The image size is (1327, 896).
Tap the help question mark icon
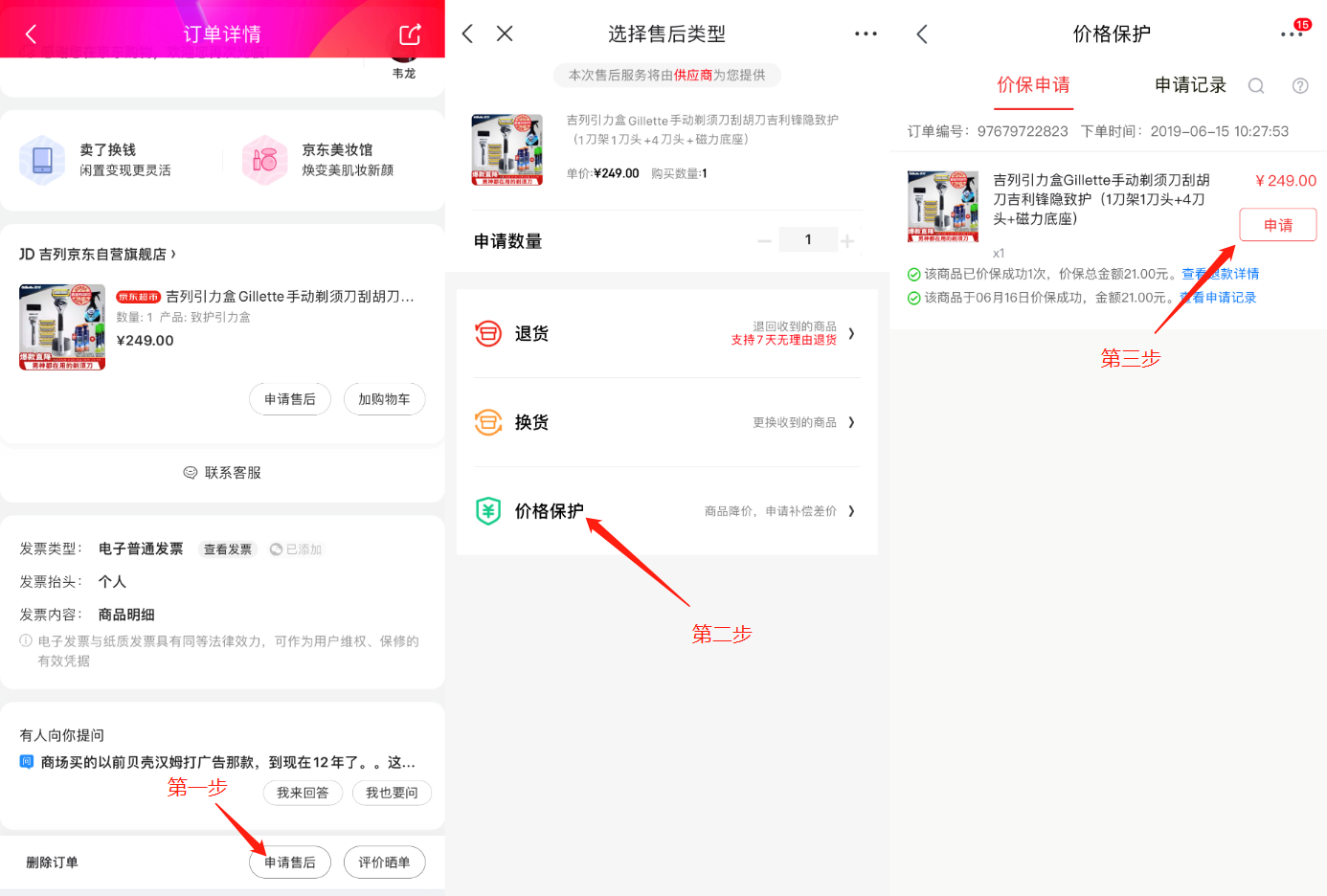tap(1300, 86)
